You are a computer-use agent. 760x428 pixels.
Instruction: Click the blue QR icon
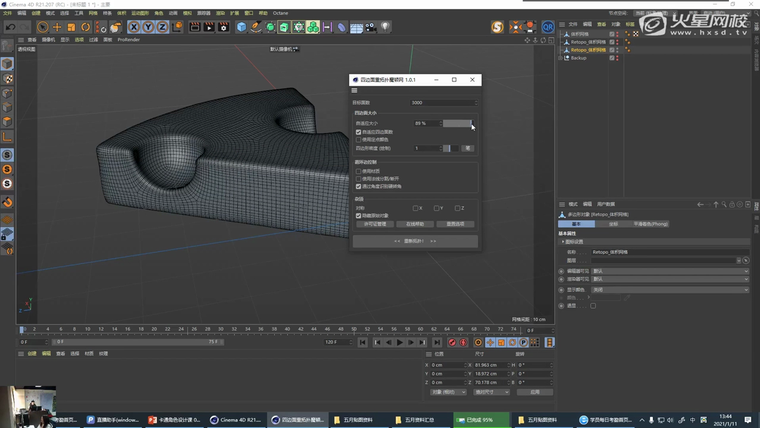click(x=547, y=28)
